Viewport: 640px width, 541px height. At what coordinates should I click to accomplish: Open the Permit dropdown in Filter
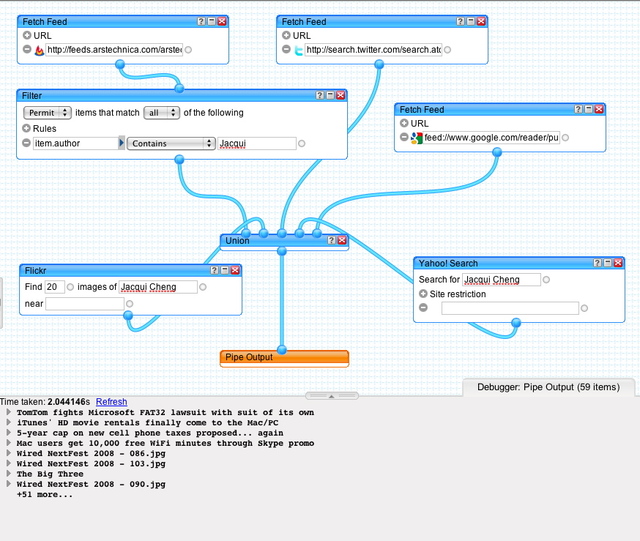pyautogui.click(x=47, y=113)
